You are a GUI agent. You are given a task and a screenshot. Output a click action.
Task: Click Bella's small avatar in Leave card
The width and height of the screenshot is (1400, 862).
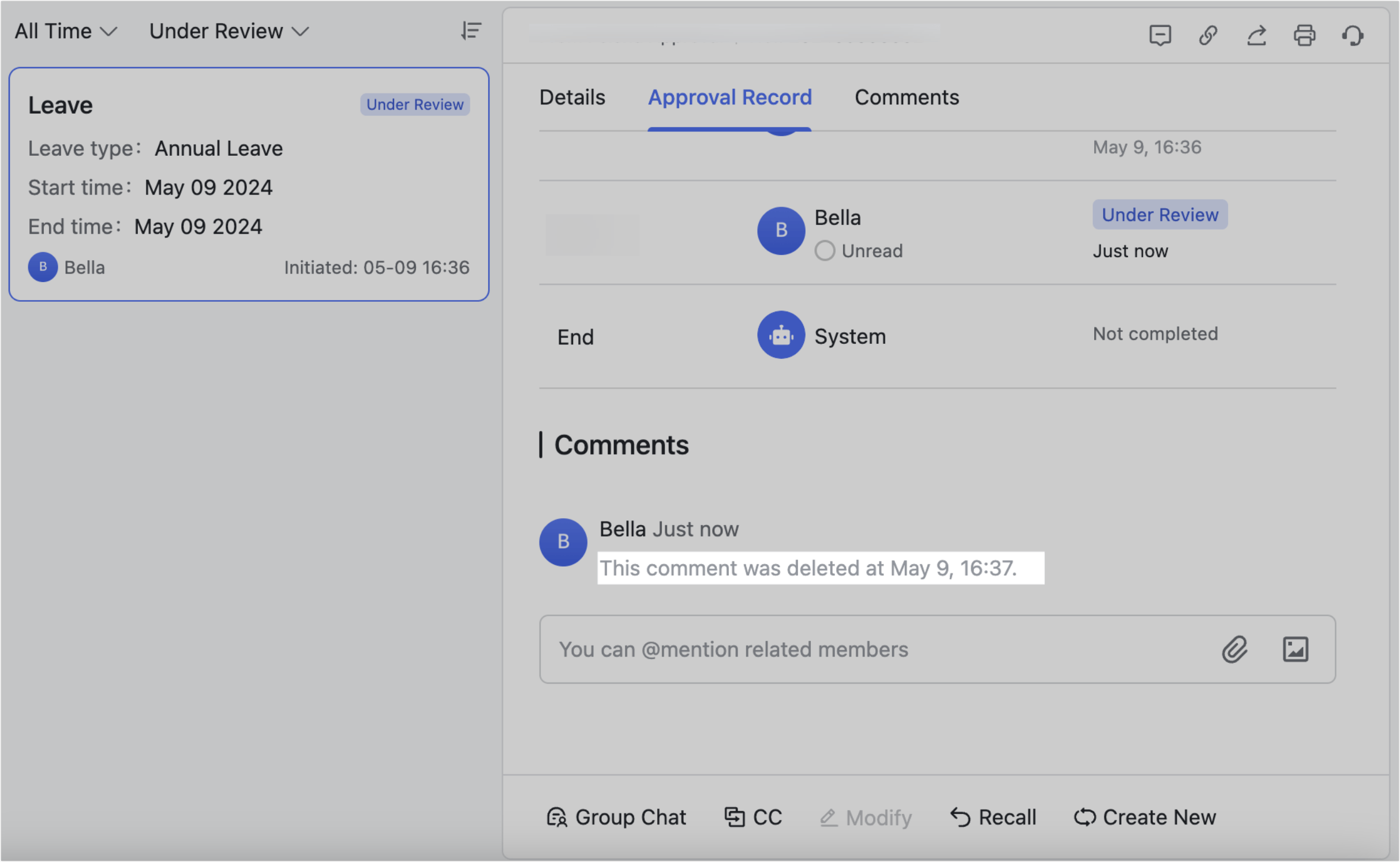[43, 267]
